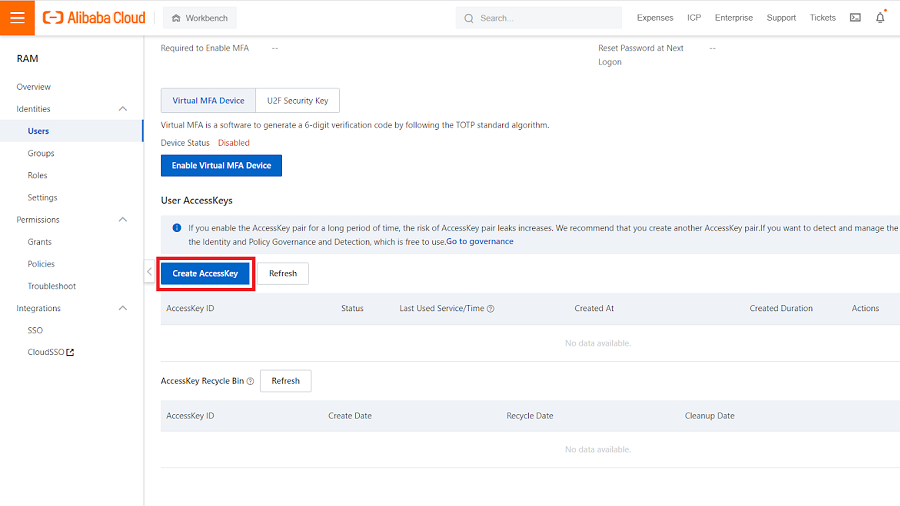Collapse the Identities section
This screenshot has height=506, width=900.
[x=123, y=109]
